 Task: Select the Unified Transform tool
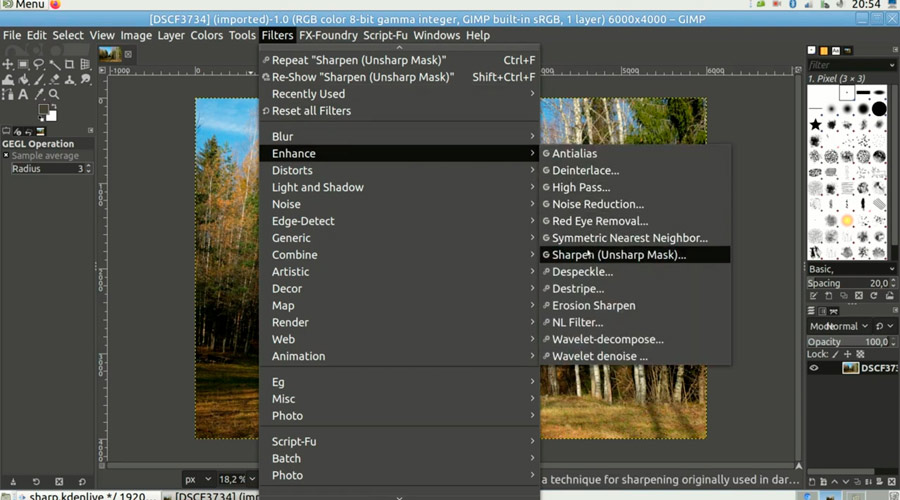click(x=85, y=64)
